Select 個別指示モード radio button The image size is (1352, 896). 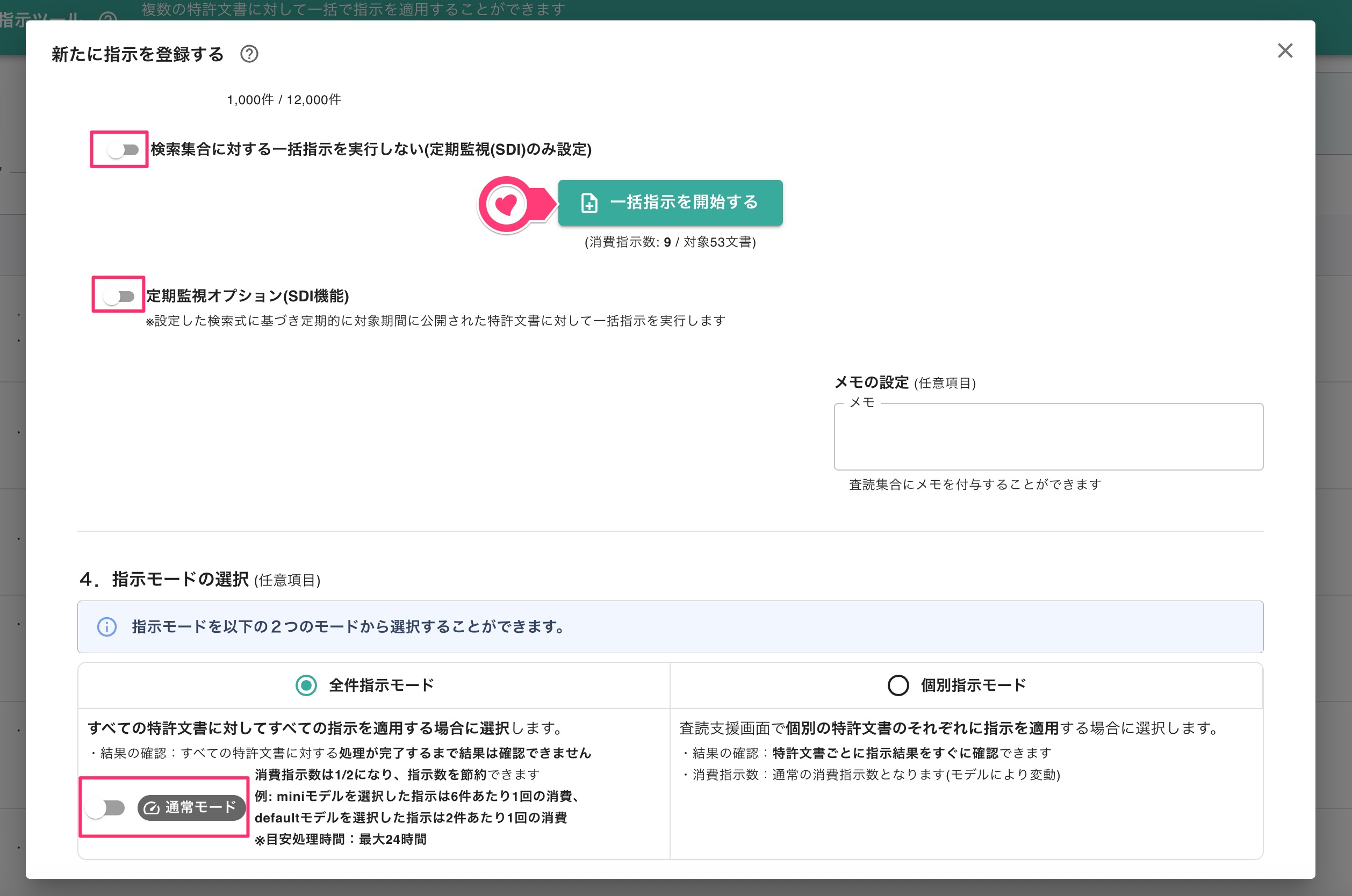point(898,685)
